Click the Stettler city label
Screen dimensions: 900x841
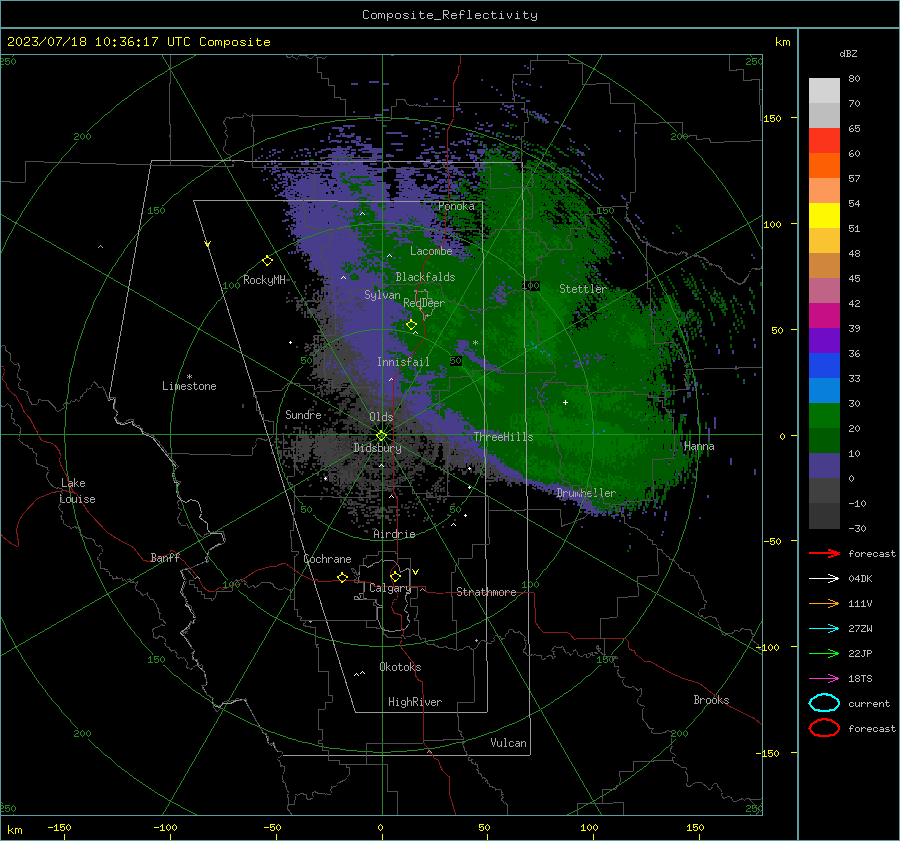click(583, 289)
